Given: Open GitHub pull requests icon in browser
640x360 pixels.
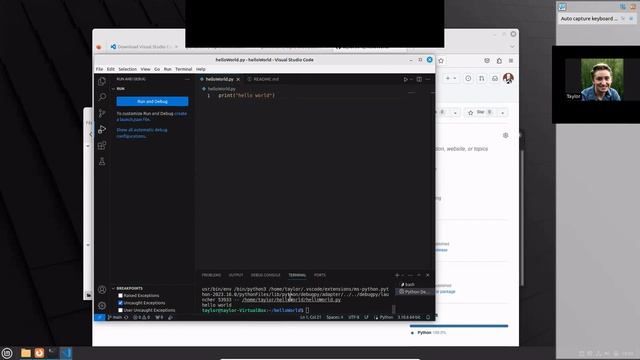Looking at the screenshot, I should (x=482, y=78).
